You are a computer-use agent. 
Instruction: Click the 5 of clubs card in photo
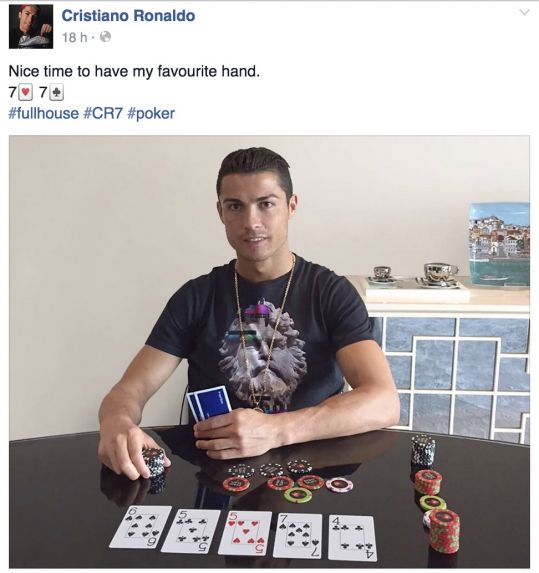191,531
